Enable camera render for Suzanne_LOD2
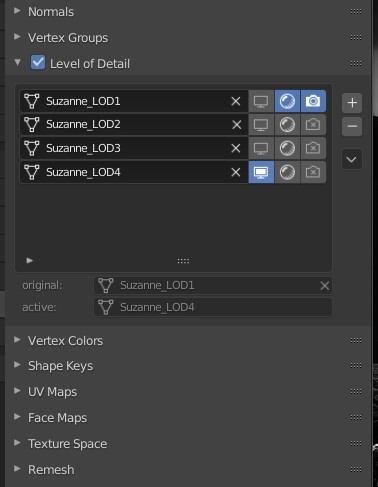 point(313,125)
